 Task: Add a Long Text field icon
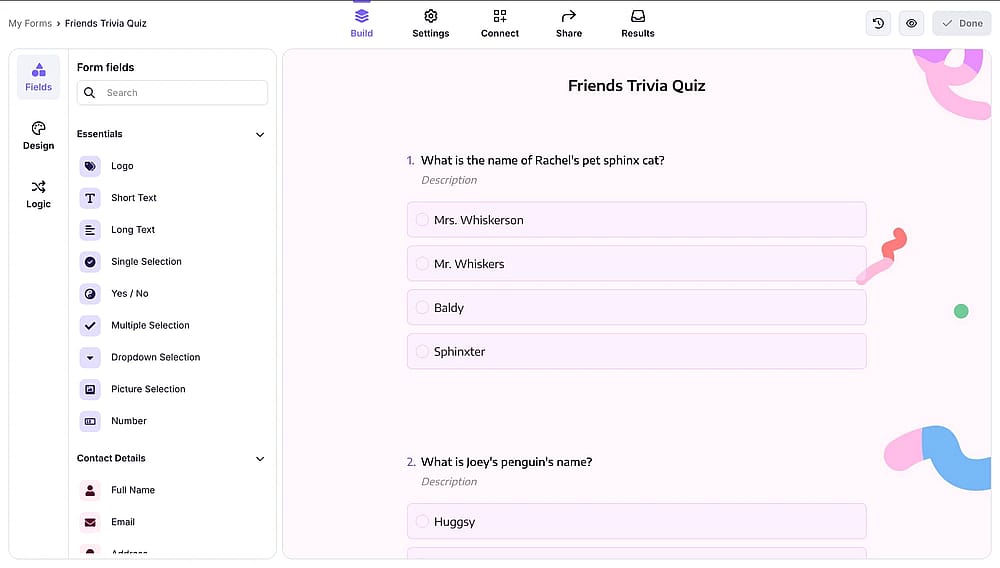90,229
